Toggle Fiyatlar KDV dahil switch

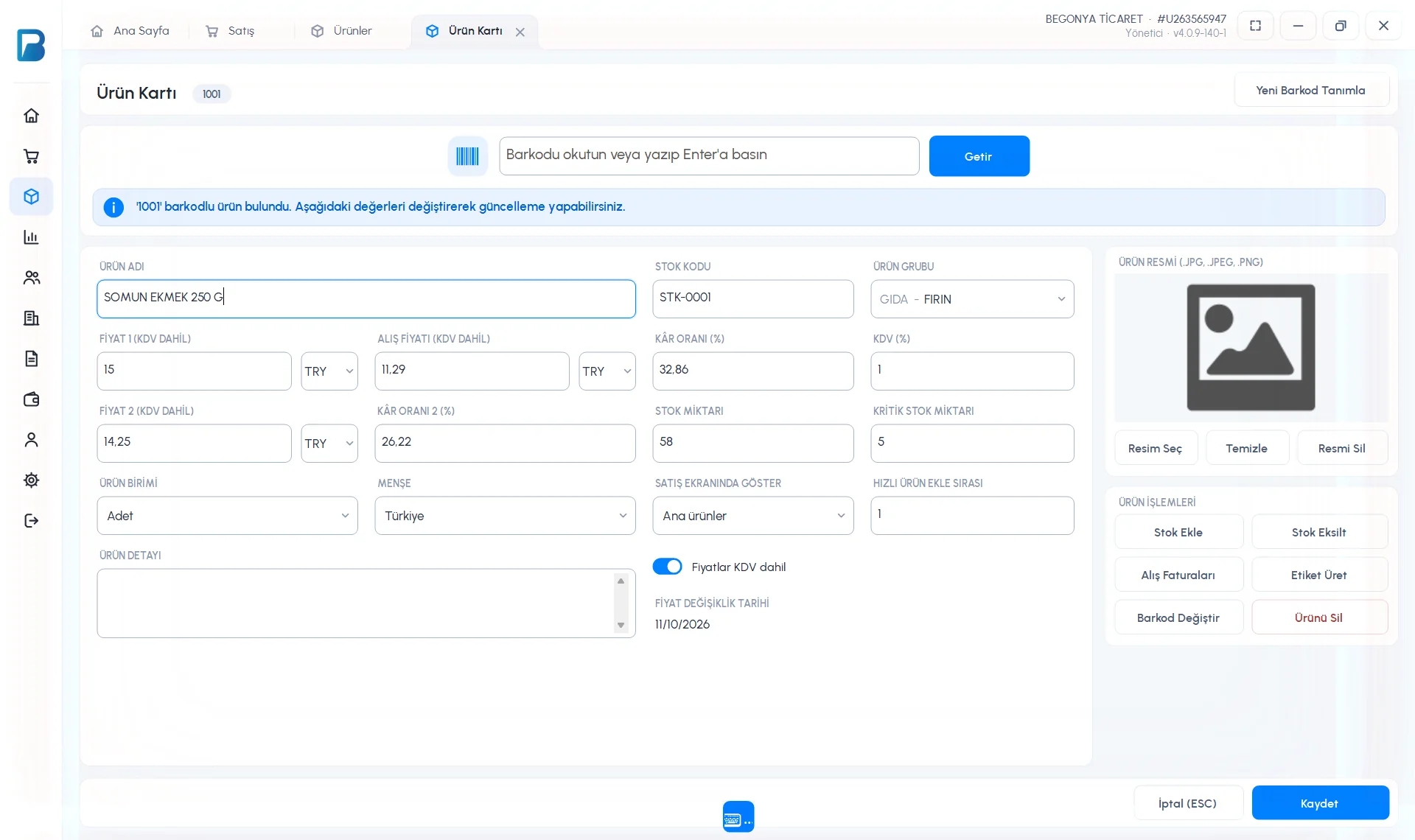coord(667,567)
